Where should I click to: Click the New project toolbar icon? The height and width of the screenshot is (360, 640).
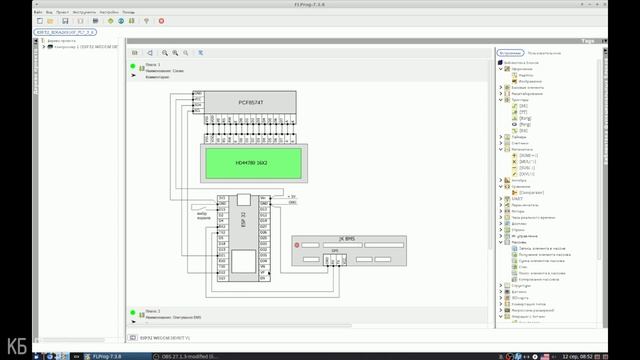tap(40, 21)
